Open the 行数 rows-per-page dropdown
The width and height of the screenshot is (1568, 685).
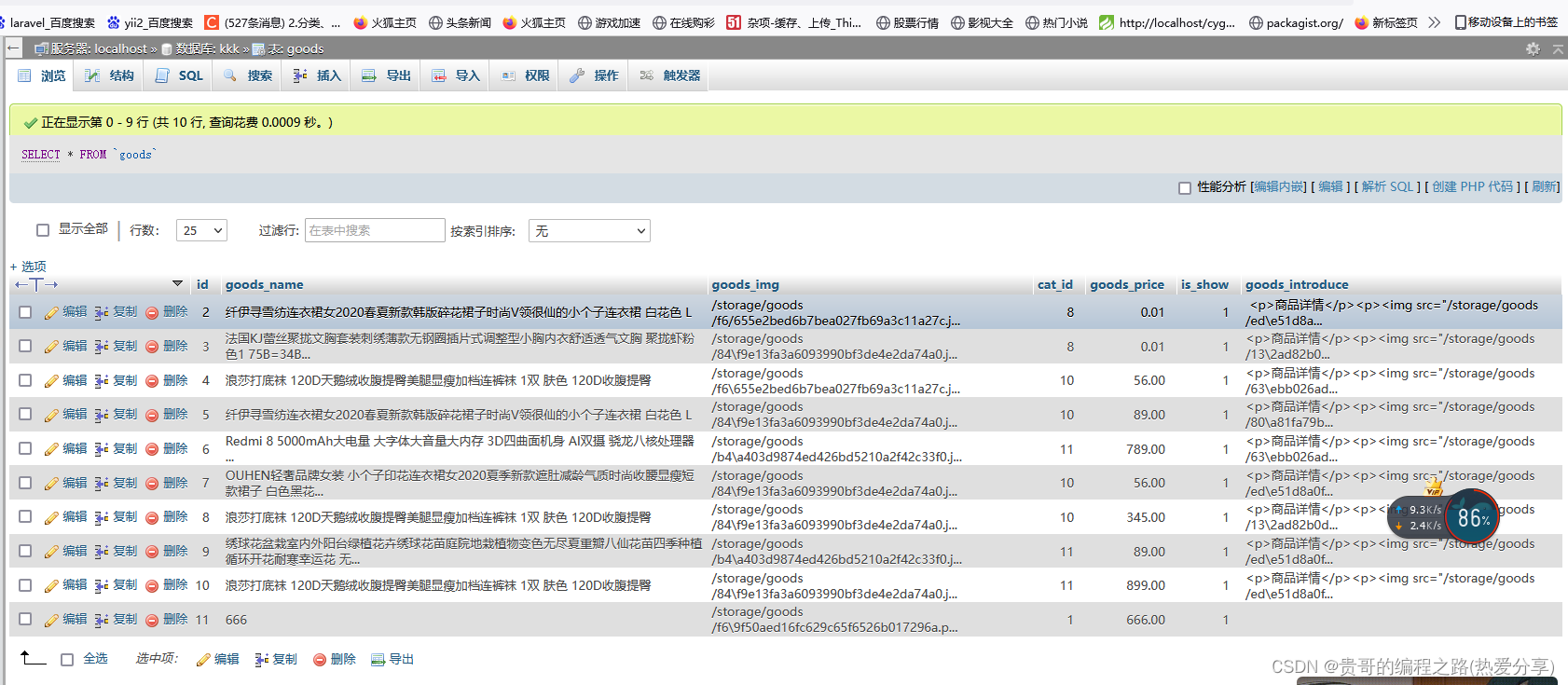coord(201,230)
